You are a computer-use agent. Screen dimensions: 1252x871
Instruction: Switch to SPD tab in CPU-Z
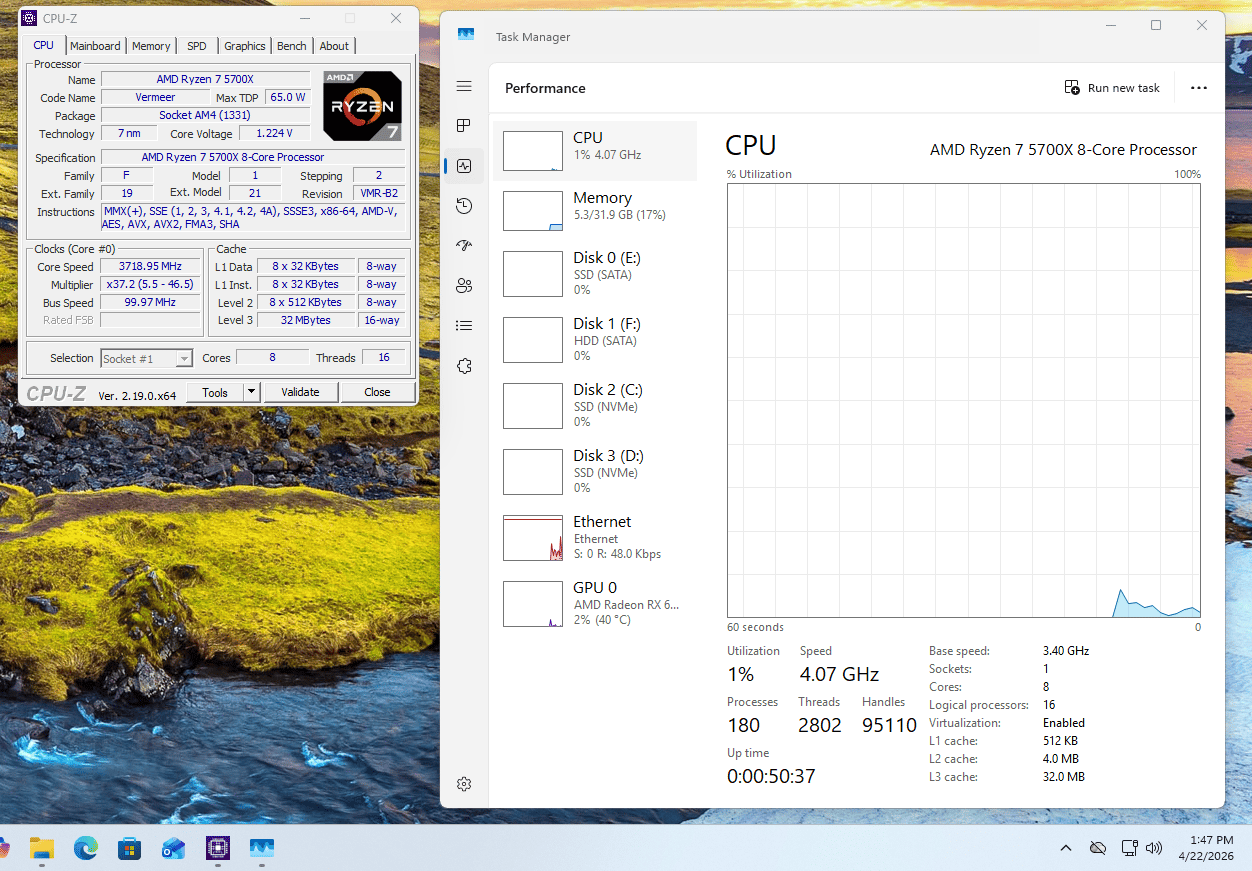coord(197,46)
